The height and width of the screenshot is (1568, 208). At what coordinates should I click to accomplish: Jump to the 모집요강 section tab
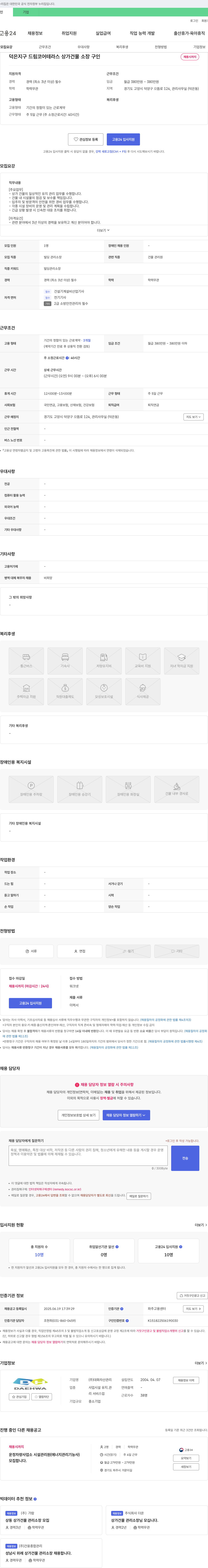click(6, 47)
